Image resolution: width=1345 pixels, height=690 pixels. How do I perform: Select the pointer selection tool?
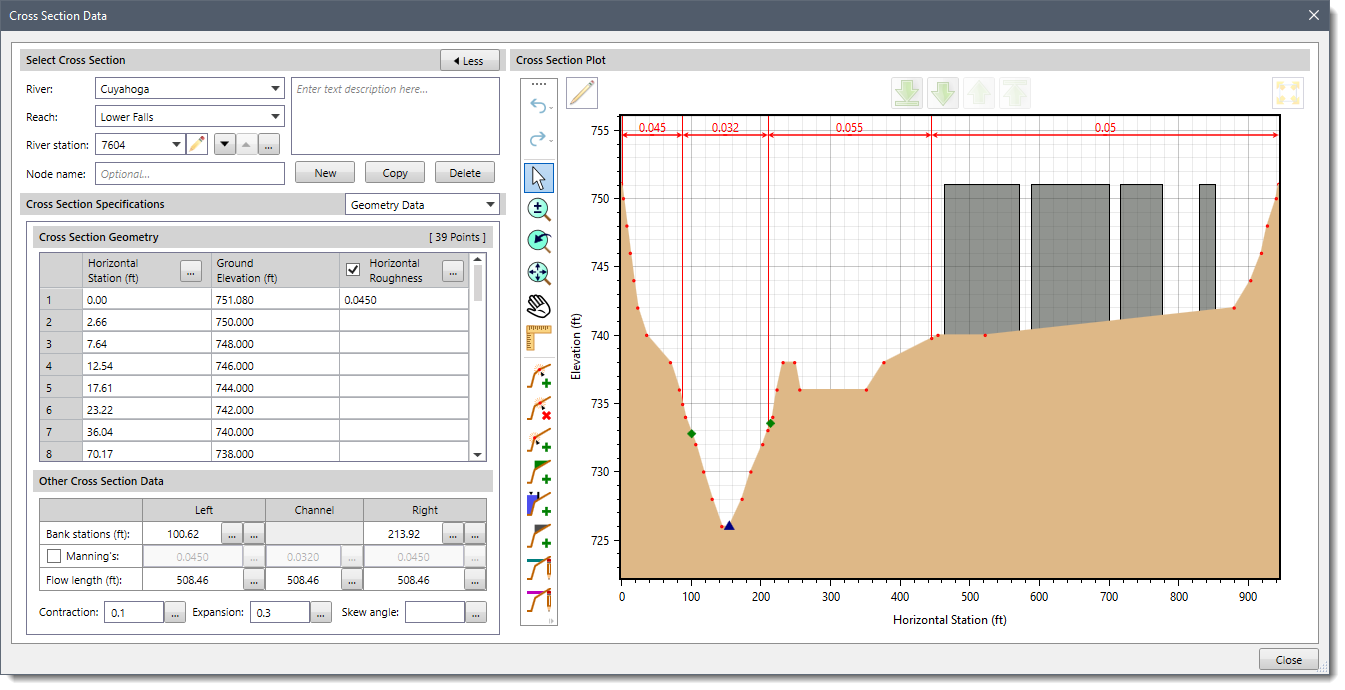538,177
